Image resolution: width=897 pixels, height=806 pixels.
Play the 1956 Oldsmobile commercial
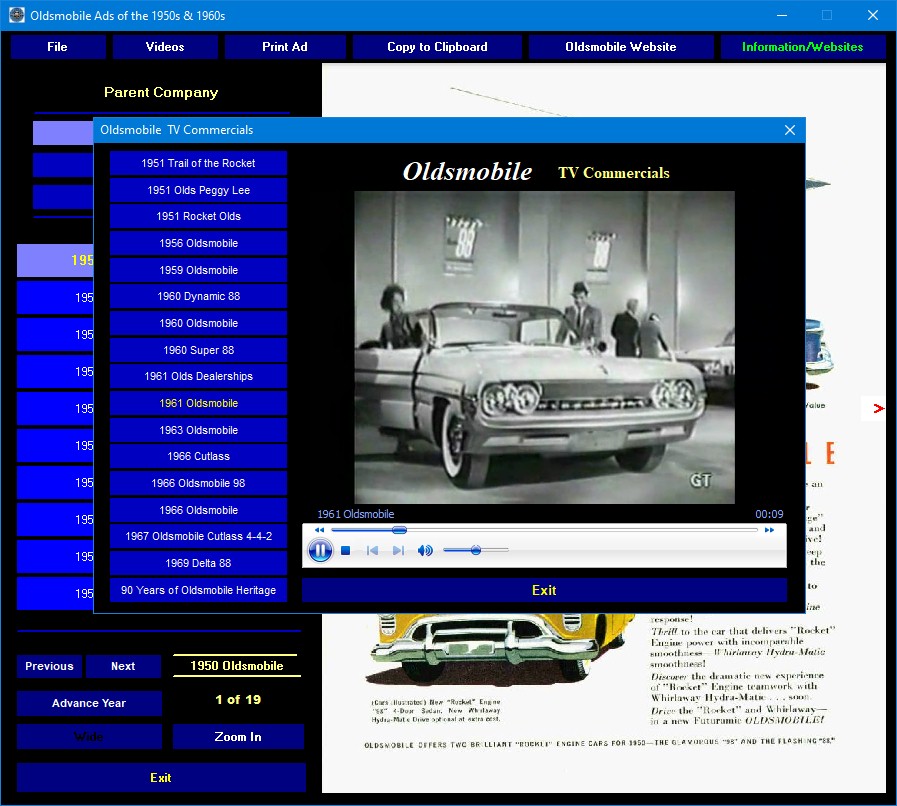click(199, 243)
